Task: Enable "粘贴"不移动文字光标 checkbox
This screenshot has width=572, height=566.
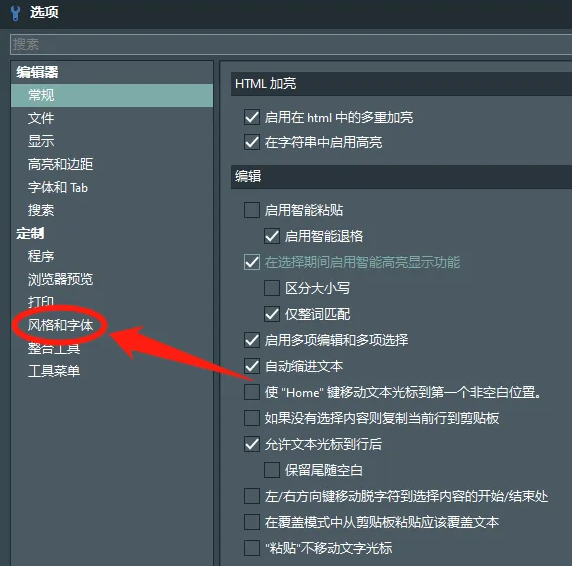Action: [252, 548]
